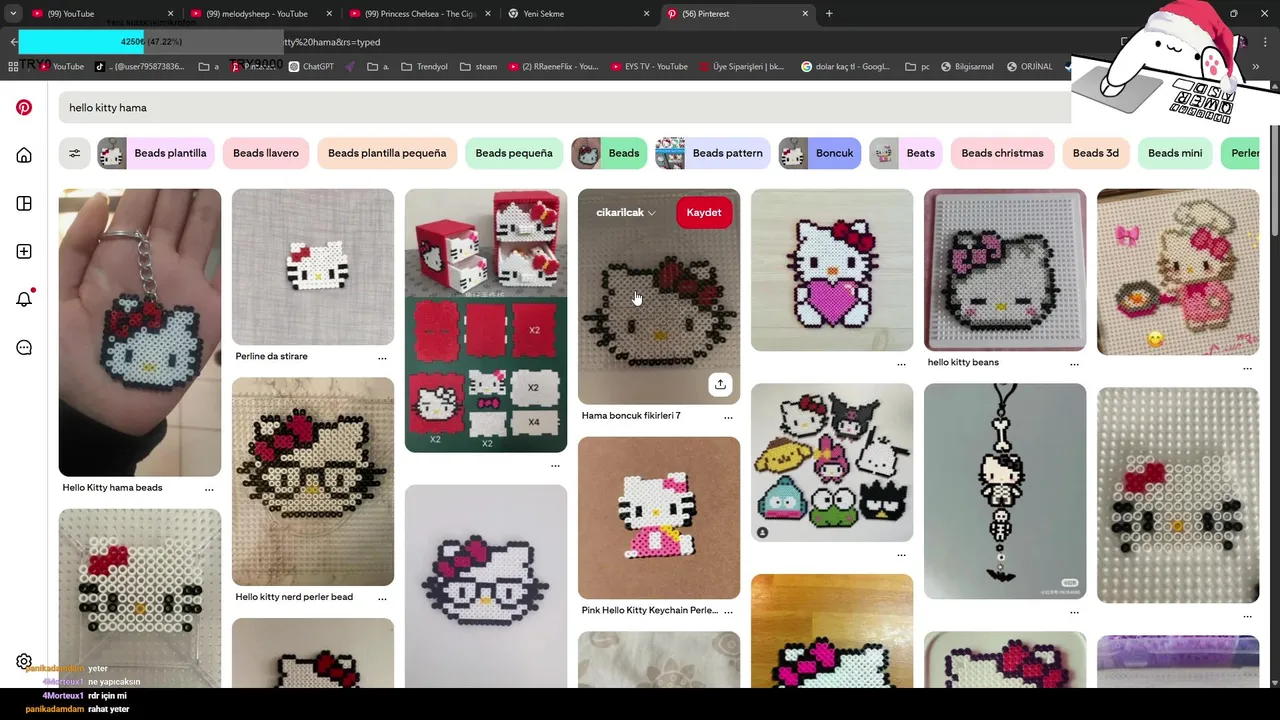This screenshot has height=720, width=1280.
Task: Close the Yeni Sekme tab
Action: tap(646, 14)
